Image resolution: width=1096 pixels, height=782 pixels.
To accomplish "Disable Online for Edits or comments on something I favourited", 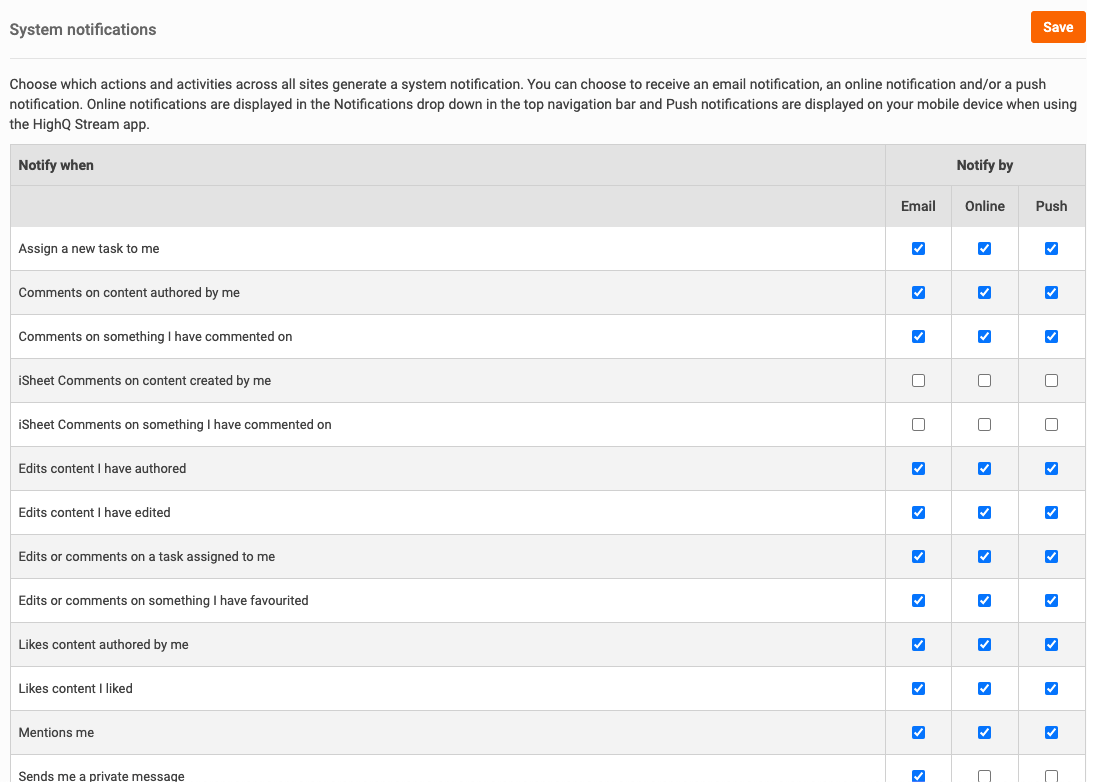I will pos(984,601).
